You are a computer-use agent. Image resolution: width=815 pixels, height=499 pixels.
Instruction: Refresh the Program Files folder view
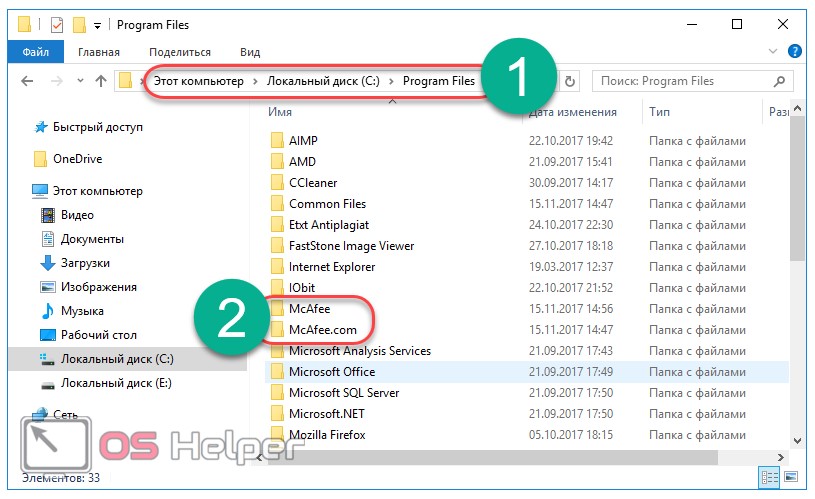coord(571,82)
